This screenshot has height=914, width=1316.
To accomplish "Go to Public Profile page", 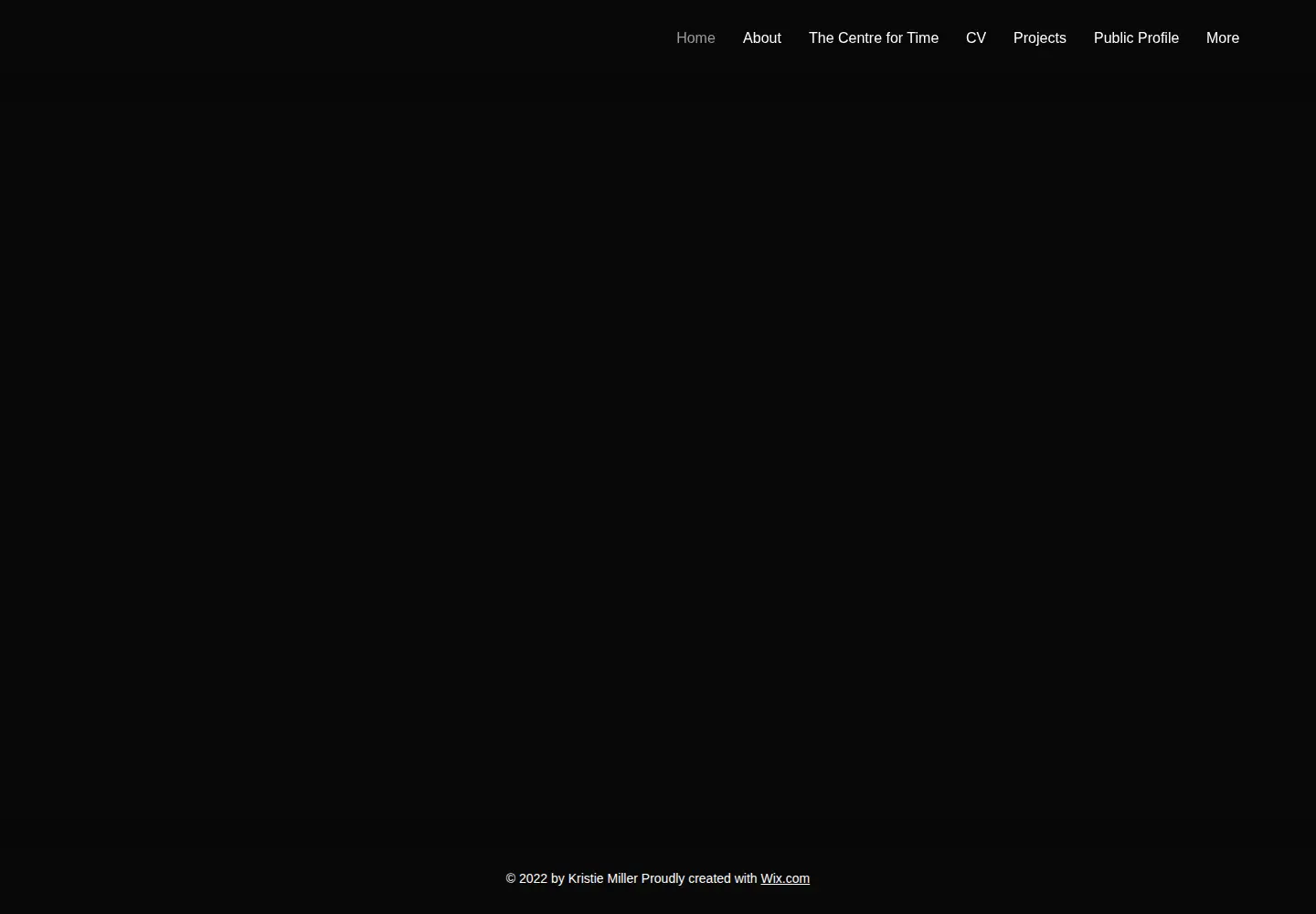I will tap(1136, 38).
